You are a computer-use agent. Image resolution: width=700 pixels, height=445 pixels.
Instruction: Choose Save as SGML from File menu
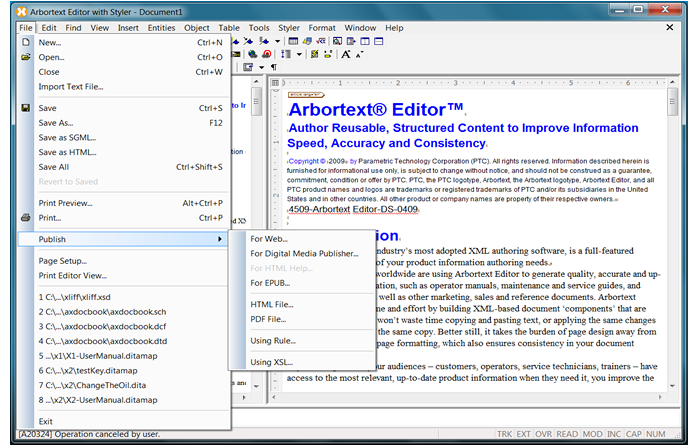[125, 137]
